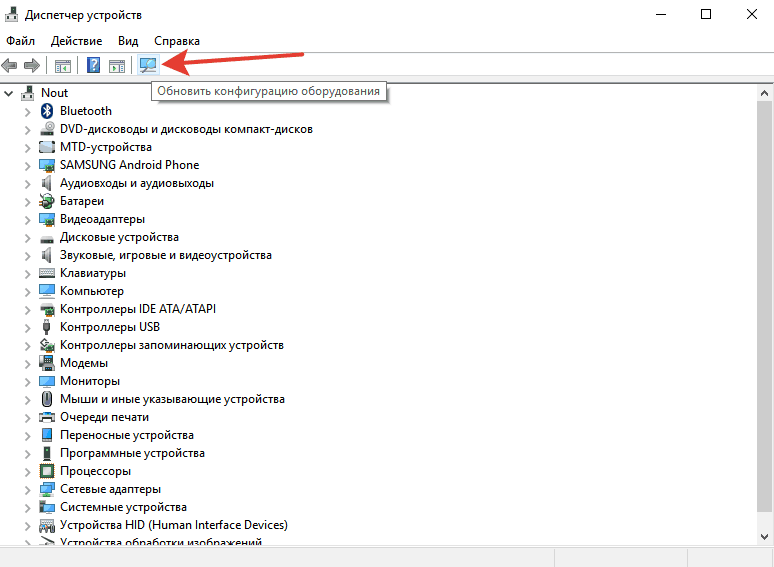Select the Системные устройства row
The image size is (774, 567).
click(123, 507)
